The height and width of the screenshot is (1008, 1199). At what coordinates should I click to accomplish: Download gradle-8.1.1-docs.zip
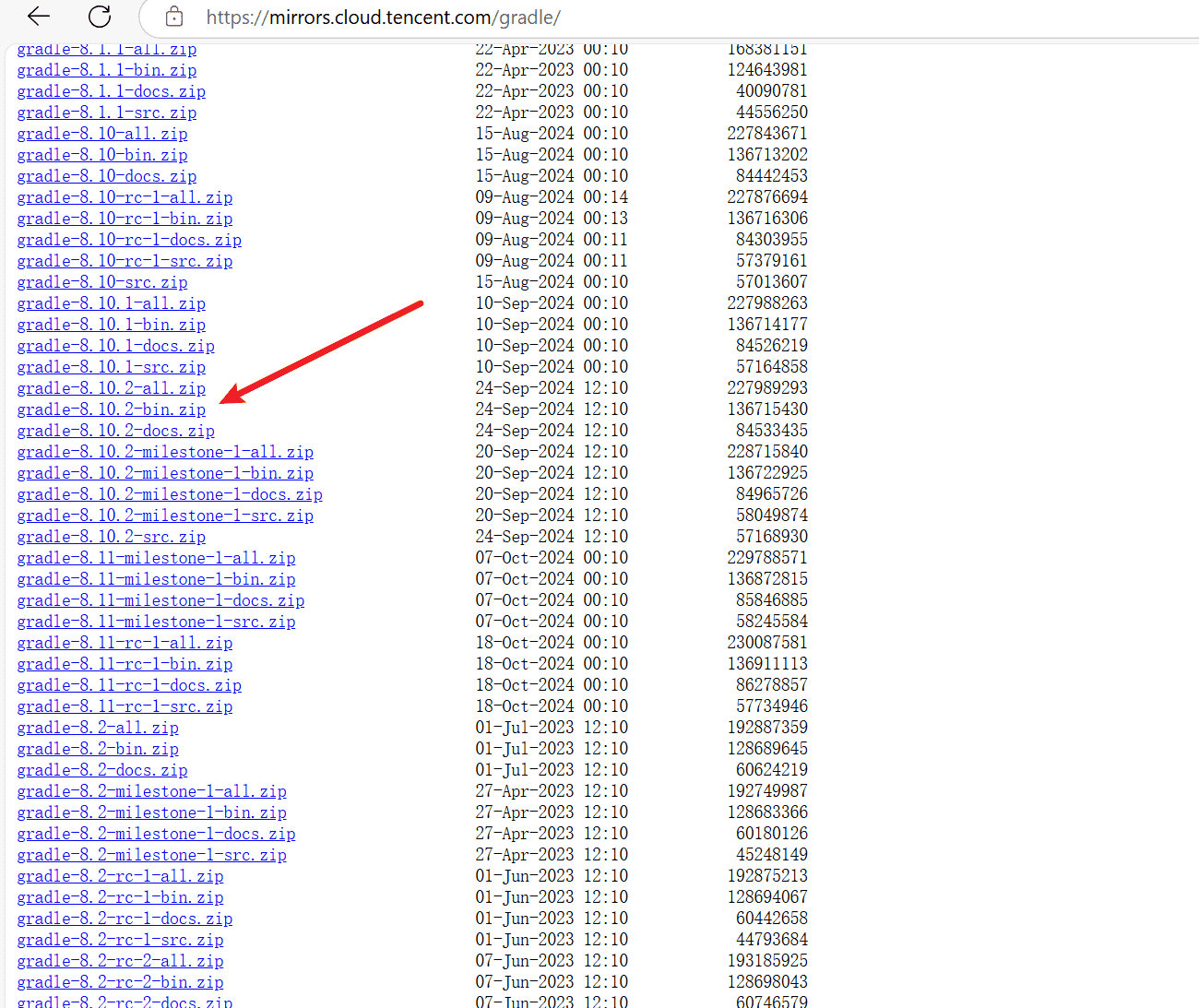(x=111, y=91)
